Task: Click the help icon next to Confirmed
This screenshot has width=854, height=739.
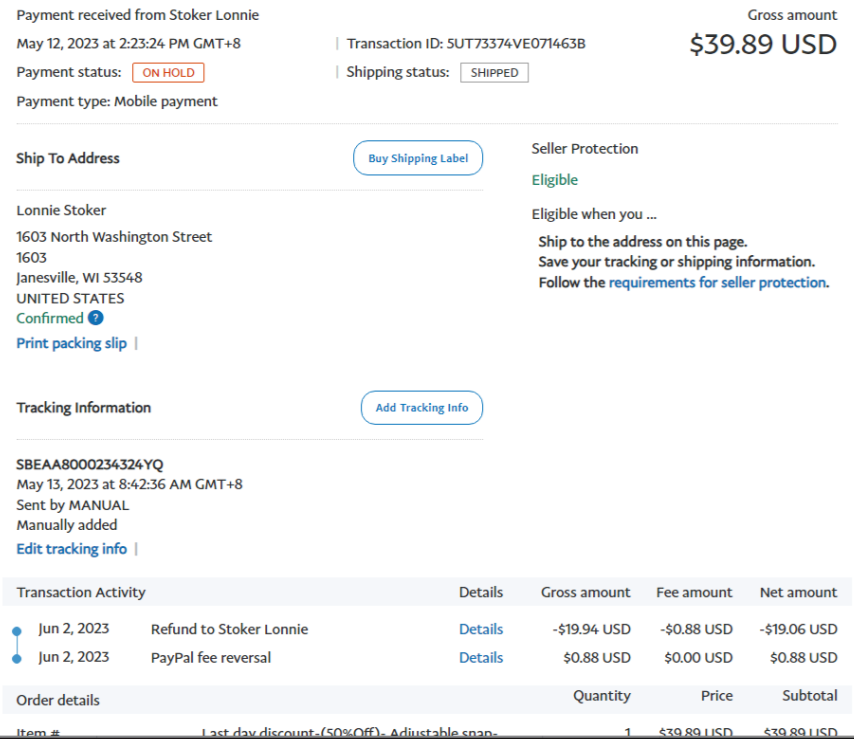Action: tap(95, 318)
